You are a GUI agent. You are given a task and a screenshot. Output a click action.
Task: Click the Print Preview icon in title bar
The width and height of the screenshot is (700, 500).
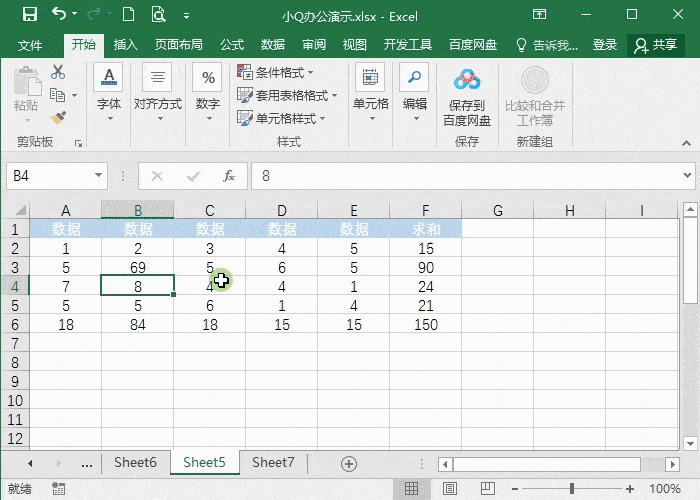pos(158,14)
